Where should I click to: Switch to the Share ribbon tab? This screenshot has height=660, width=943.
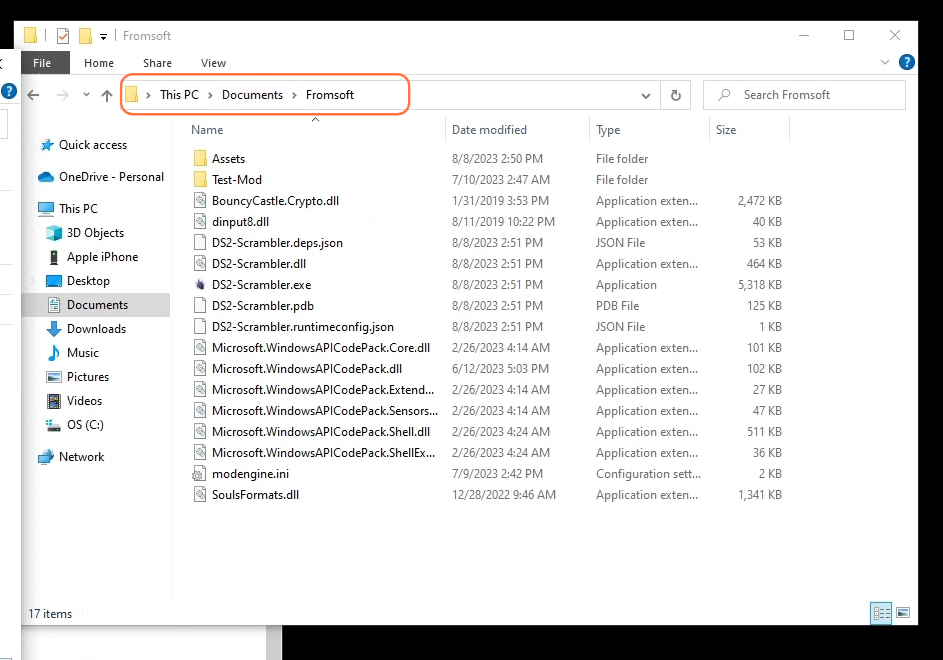(x=158, y=63)
